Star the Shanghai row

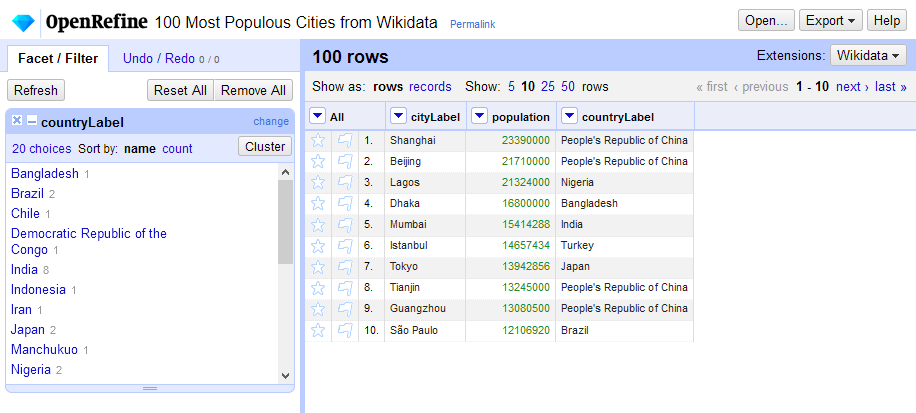coord(318,141)
